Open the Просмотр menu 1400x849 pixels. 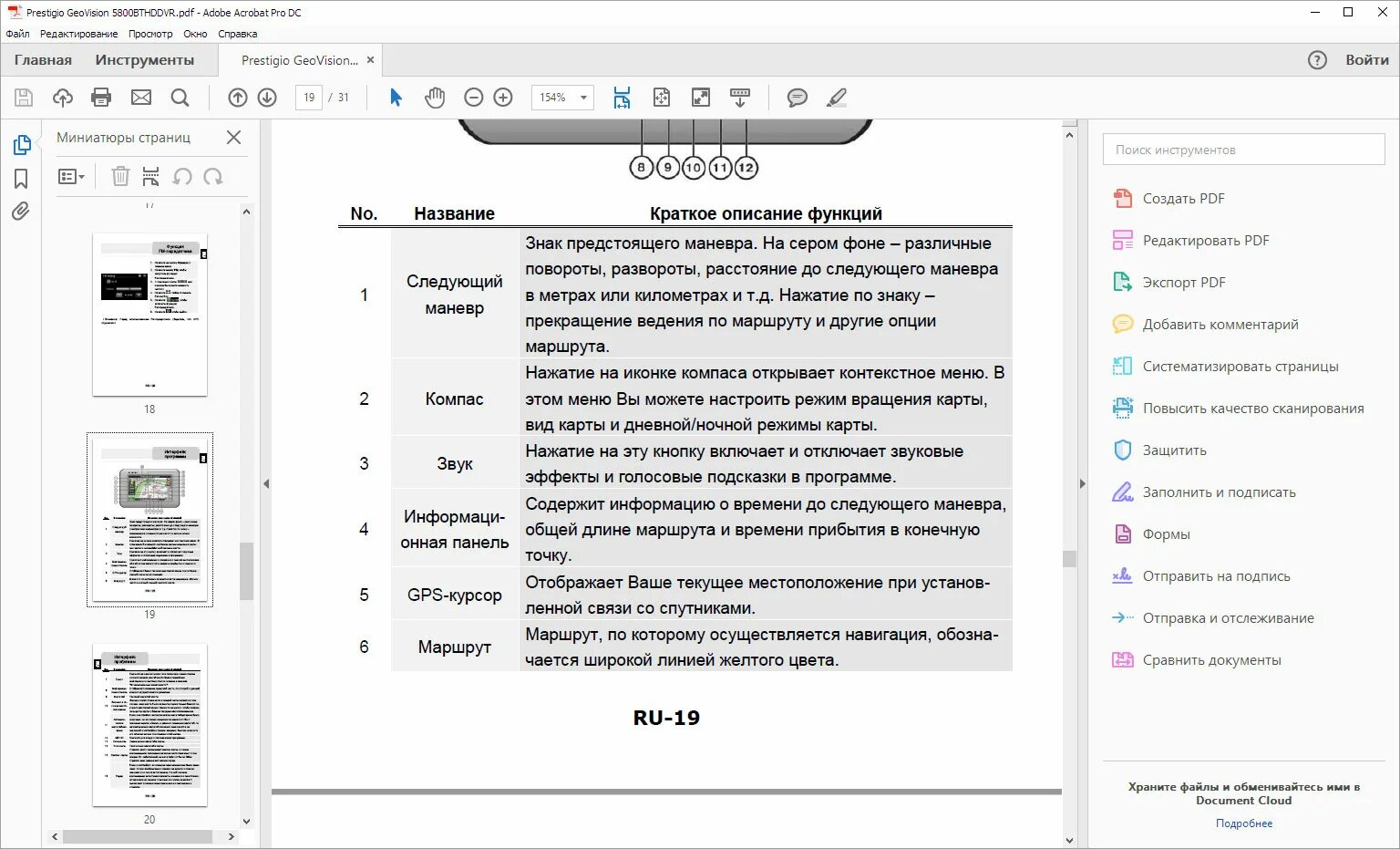click(x=150, y=34)
